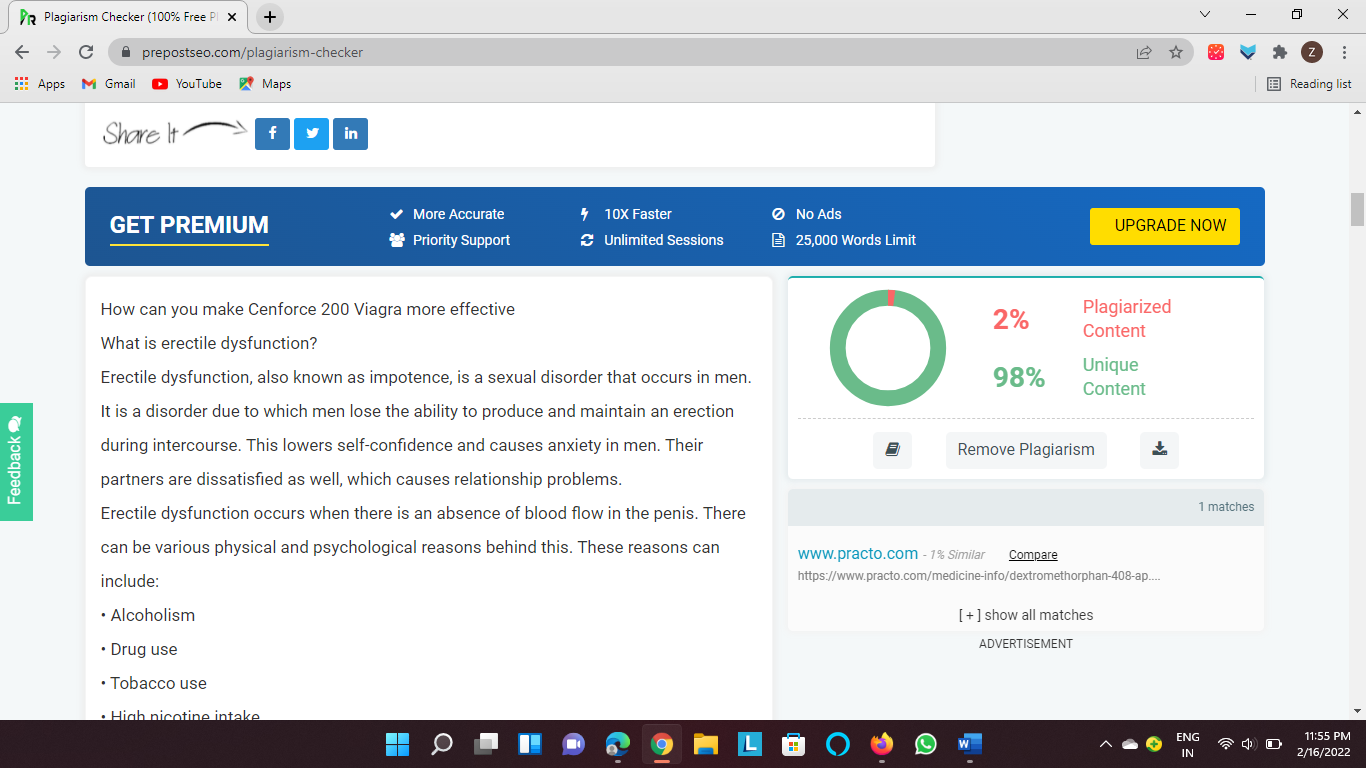
Task: Open the Windows Start menu
Action: click(x=397, y=744)
